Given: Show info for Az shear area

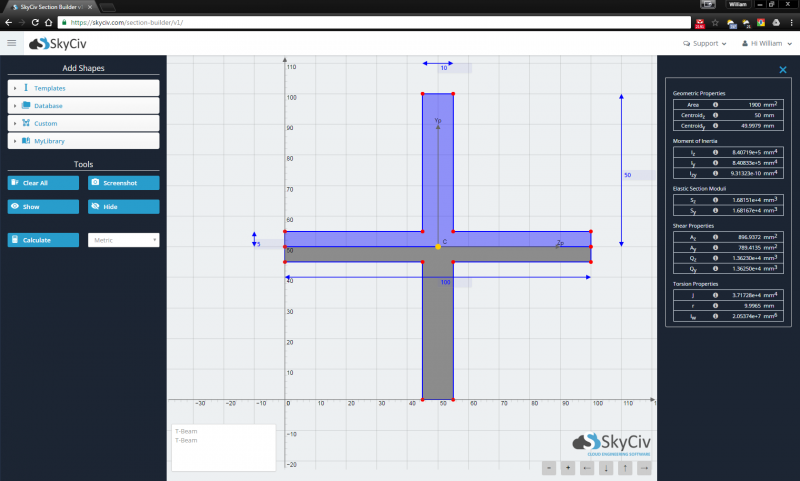Looking at the screenshot, I should tap(715, 237).
